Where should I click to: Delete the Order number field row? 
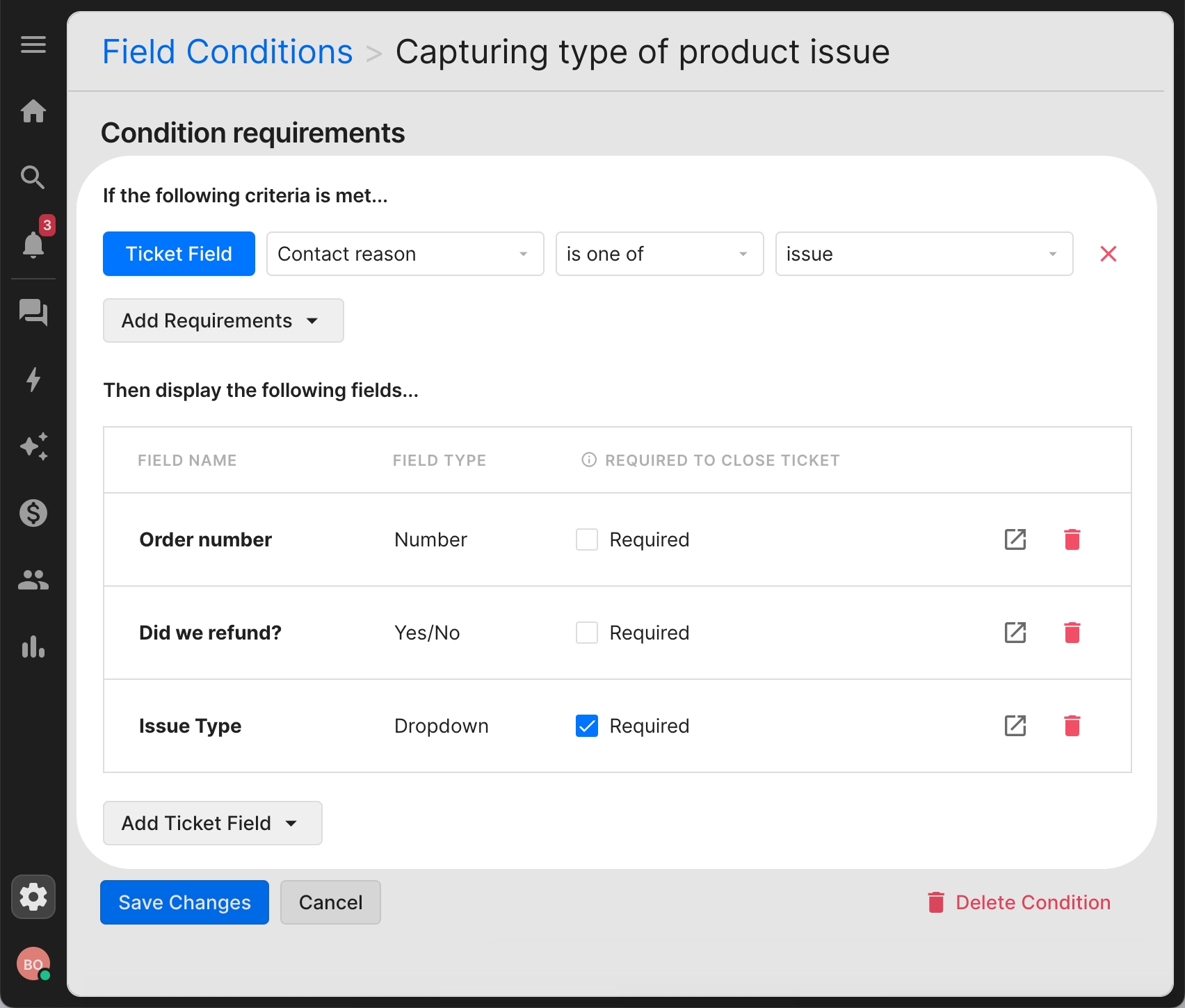pyautogui.click(x=1072, y=539)
